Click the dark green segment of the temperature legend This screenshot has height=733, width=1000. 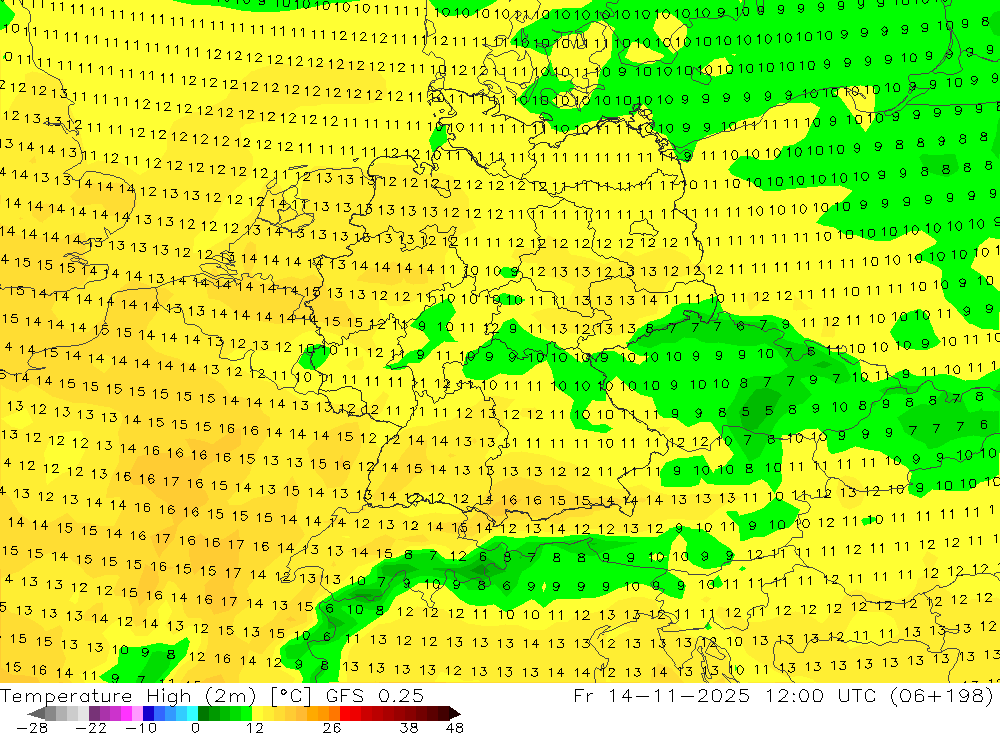[x=203, y=713]
